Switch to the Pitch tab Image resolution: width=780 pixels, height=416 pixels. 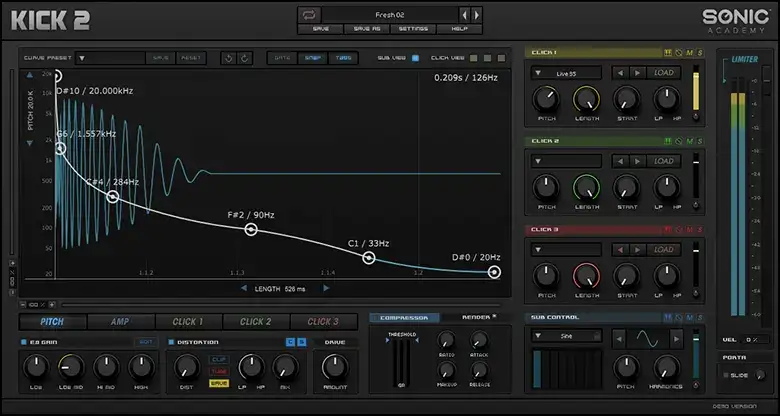52,322
